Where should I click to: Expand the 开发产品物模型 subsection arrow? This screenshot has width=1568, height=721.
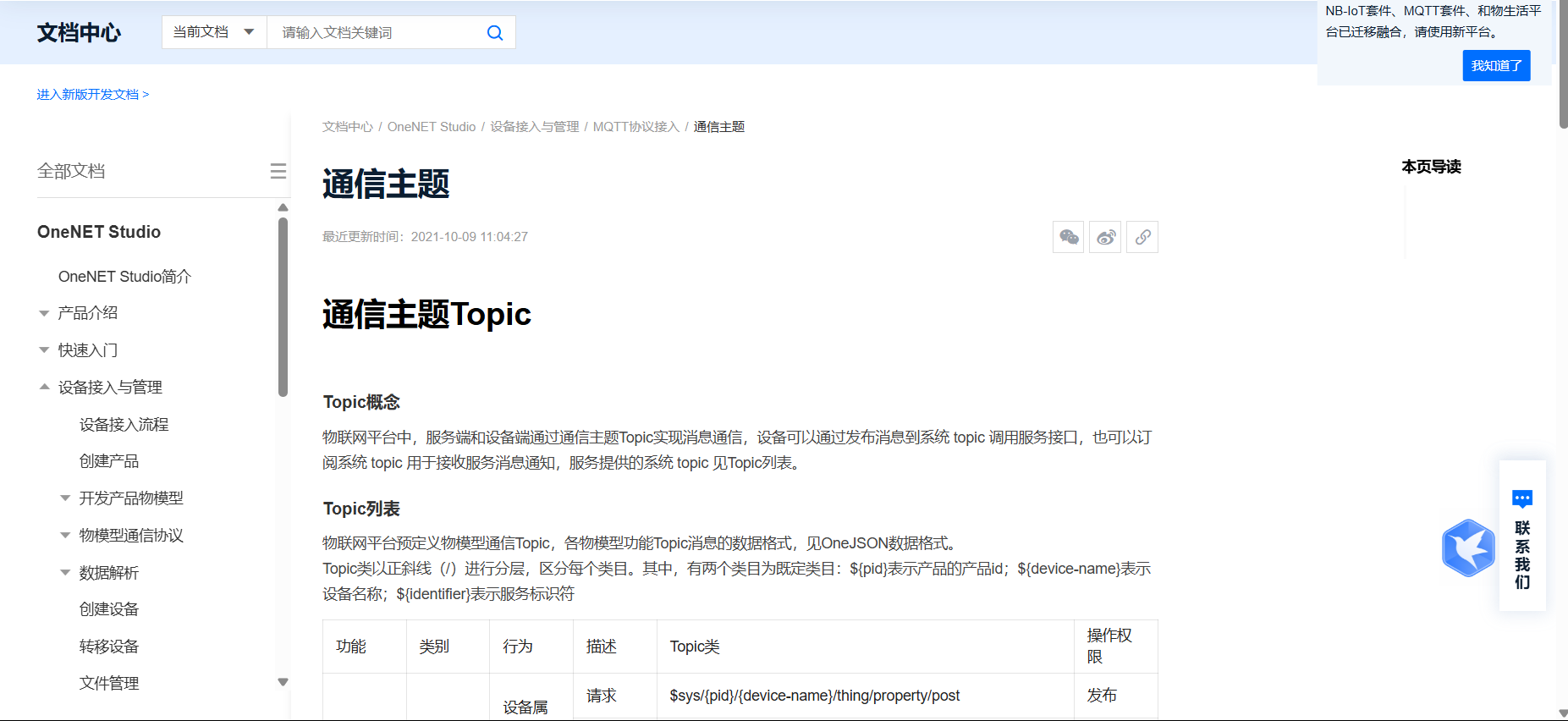click(65, 498)
